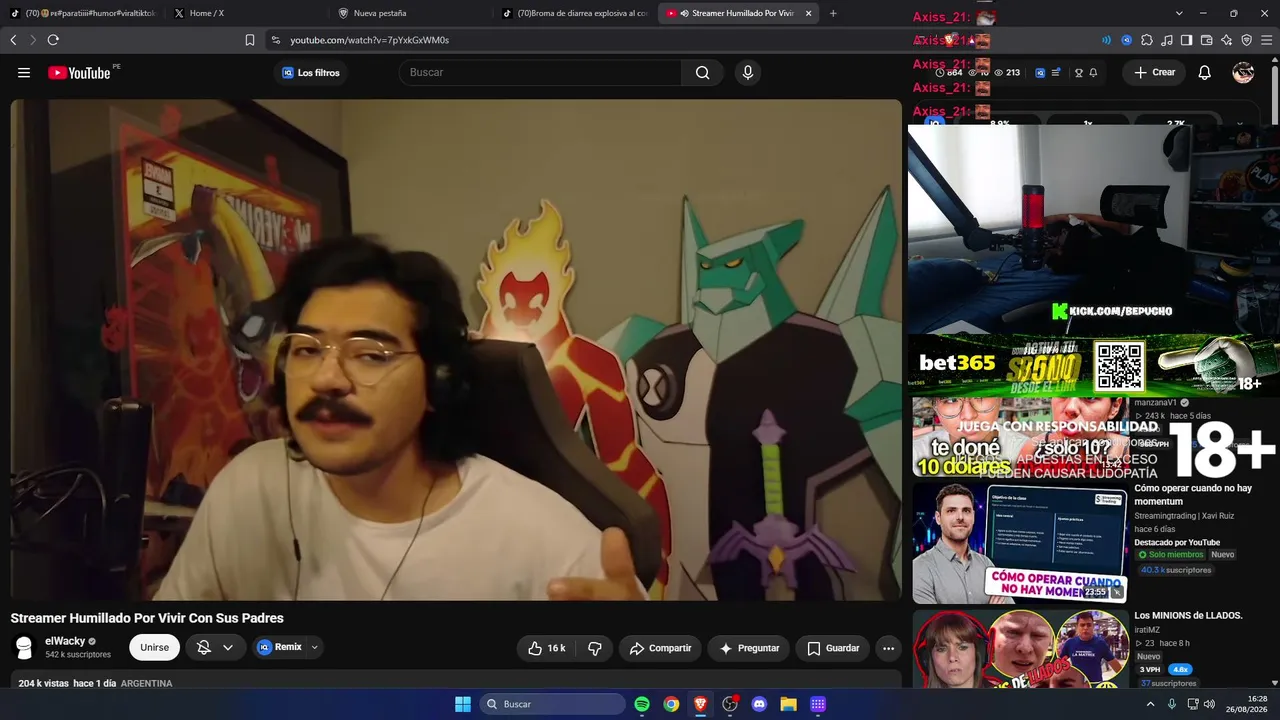Viewport: 1280px width, 720px height.
Task: Open the Brave wallet icon
Action: coord(1207,40)
